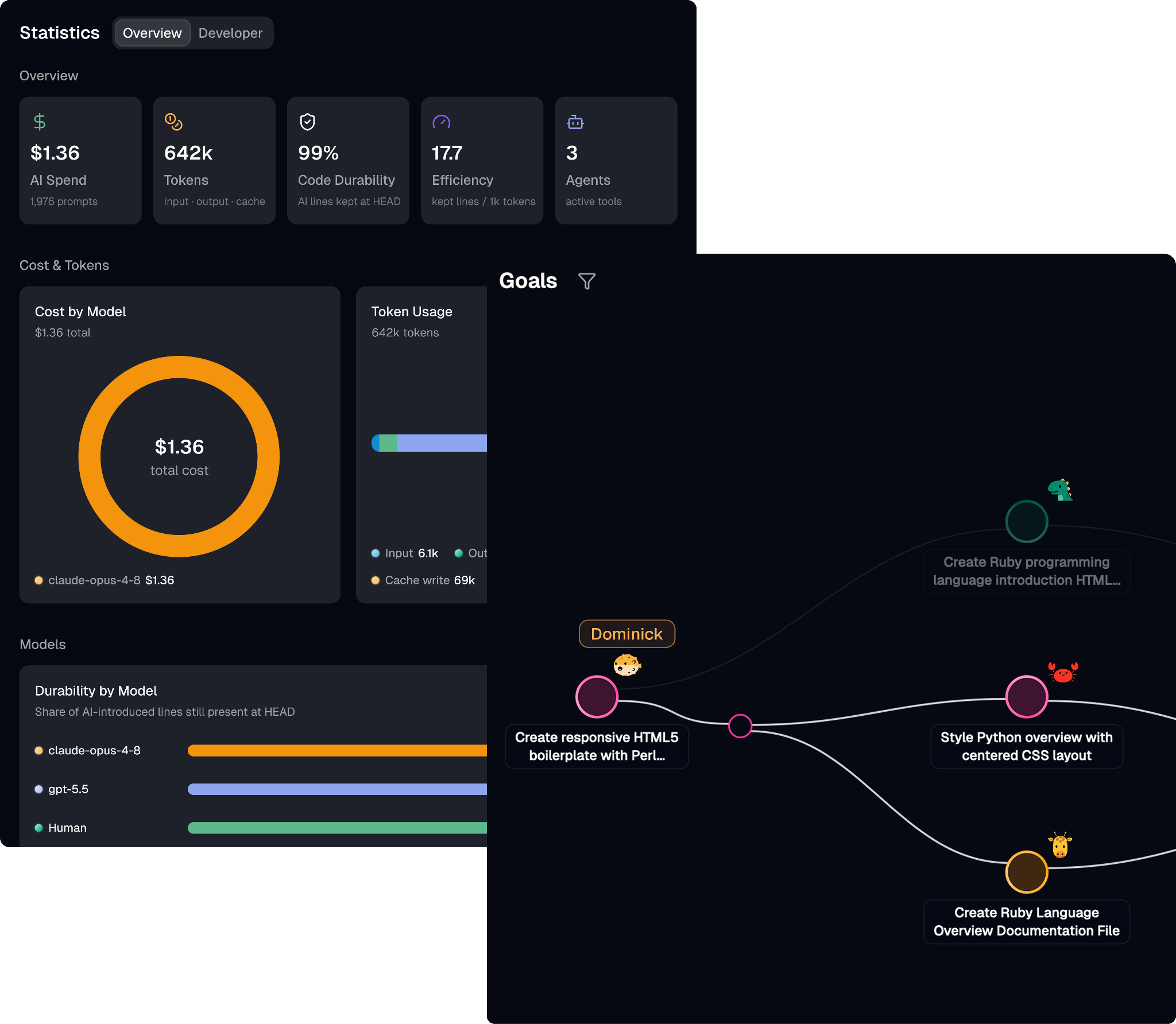Select the Dominick name tag
Screen dimensions: 1176x1024
click(x=627, y=634)
